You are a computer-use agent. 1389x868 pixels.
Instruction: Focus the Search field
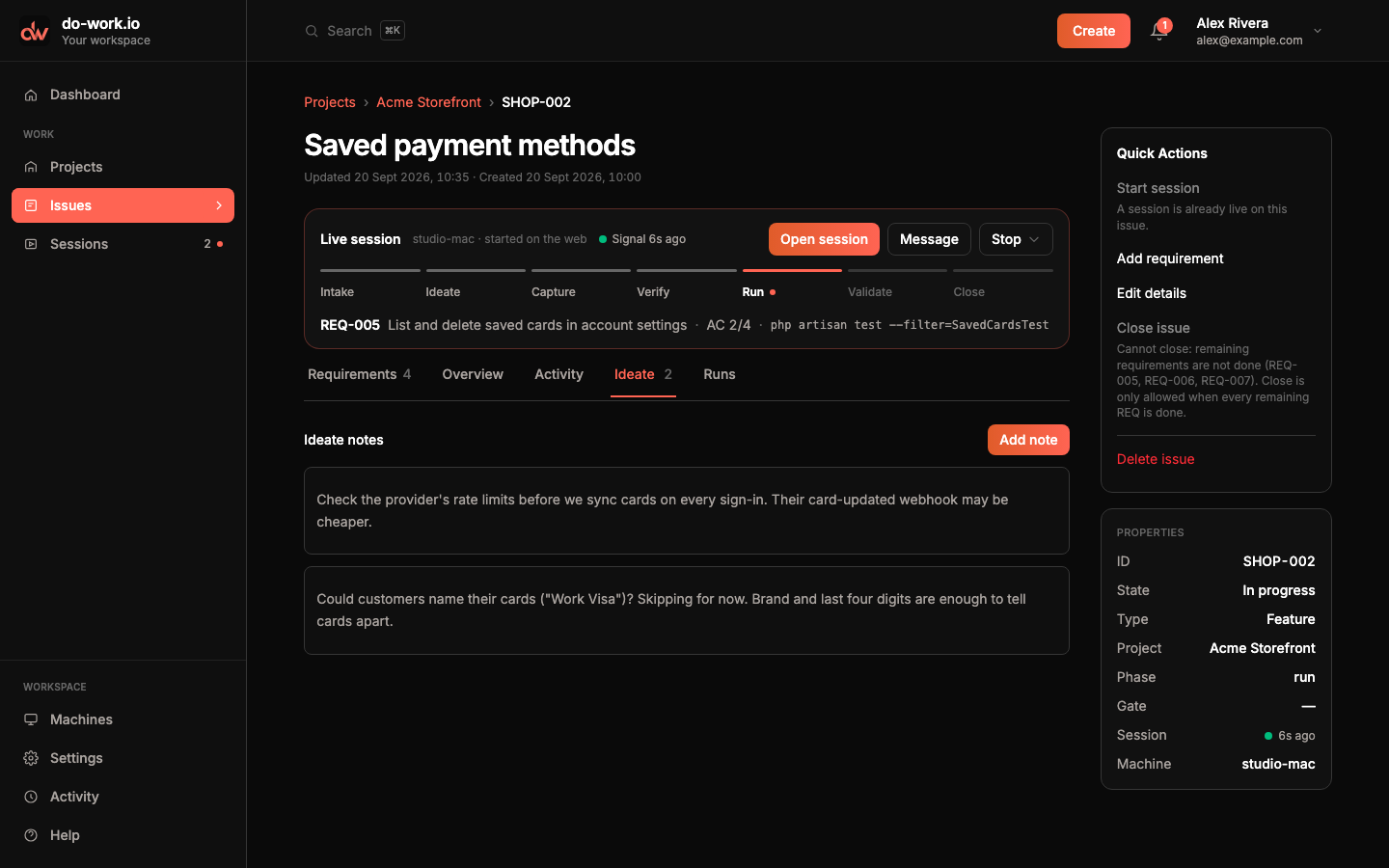point(355,31)
